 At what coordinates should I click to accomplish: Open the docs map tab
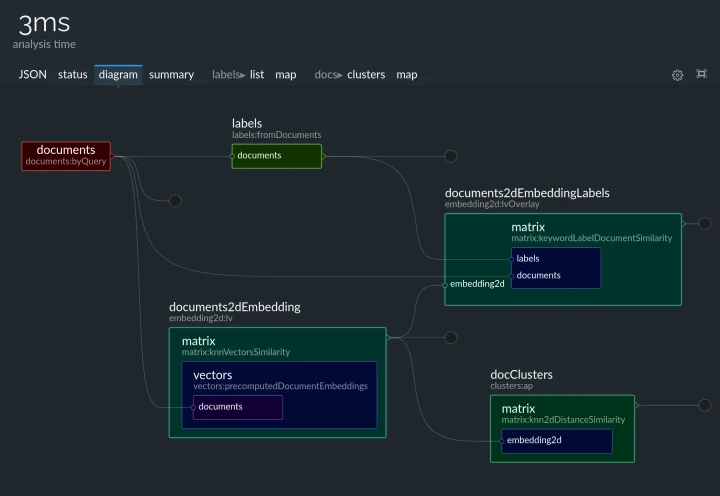(x=407, y=75)
